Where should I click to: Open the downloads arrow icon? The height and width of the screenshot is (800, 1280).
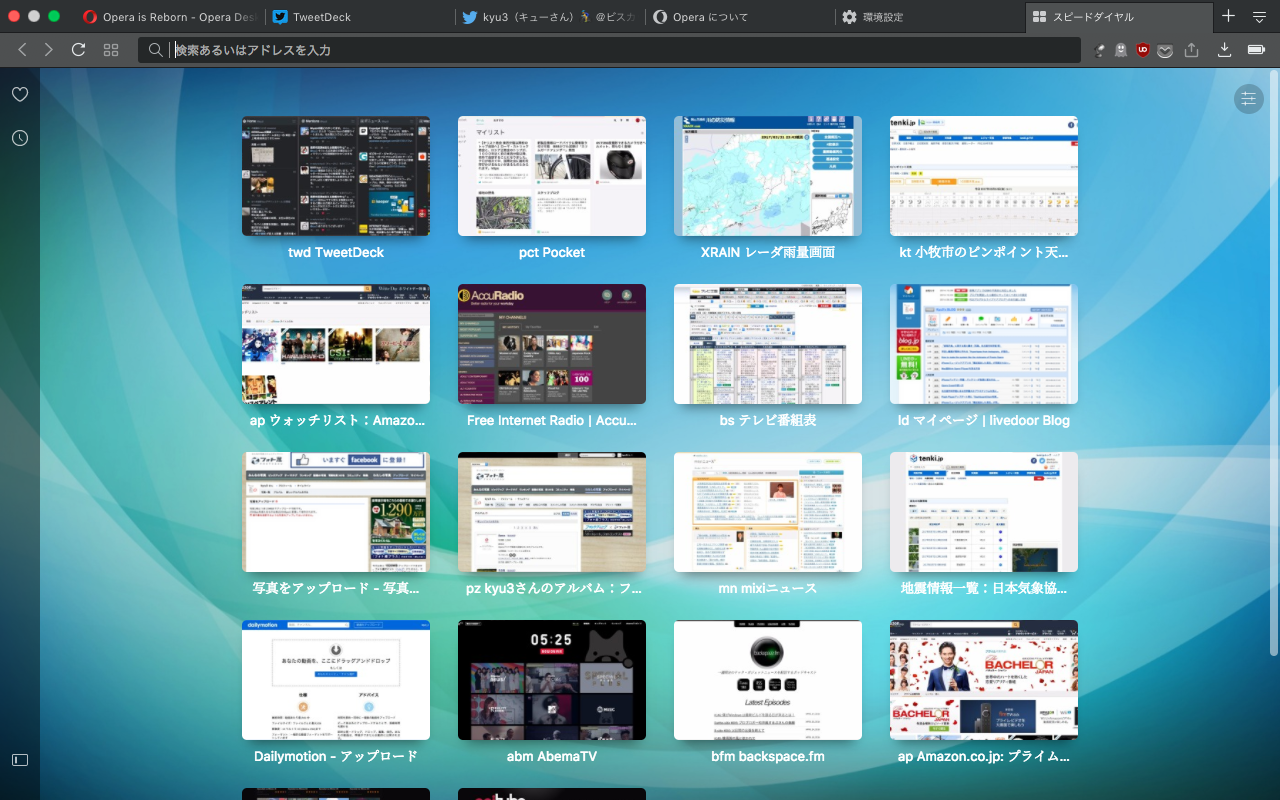1224,49
